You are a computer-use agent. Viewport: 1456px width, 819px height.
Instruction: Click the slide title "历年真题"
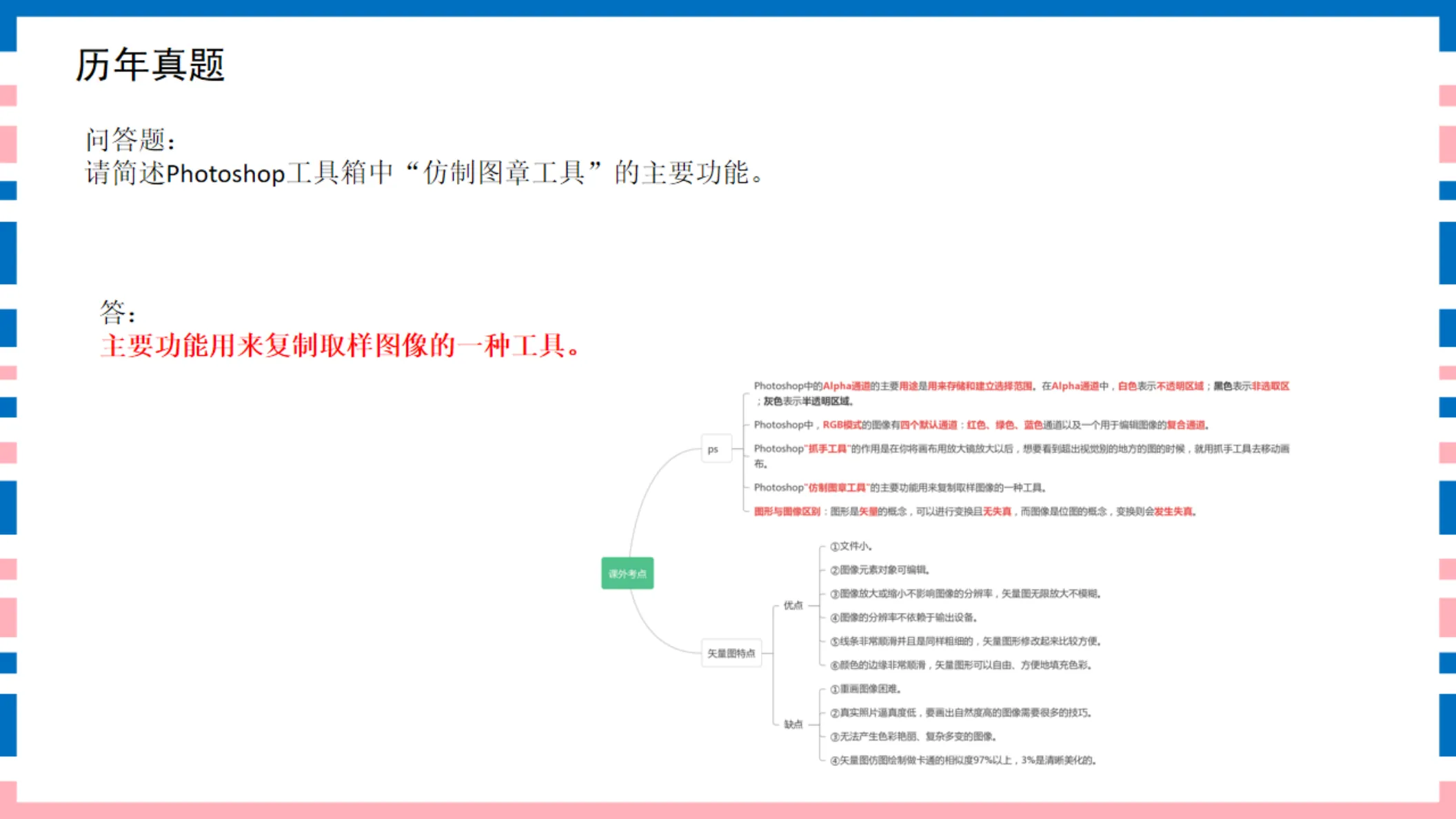pyautogui.click(x=150, y=65)
